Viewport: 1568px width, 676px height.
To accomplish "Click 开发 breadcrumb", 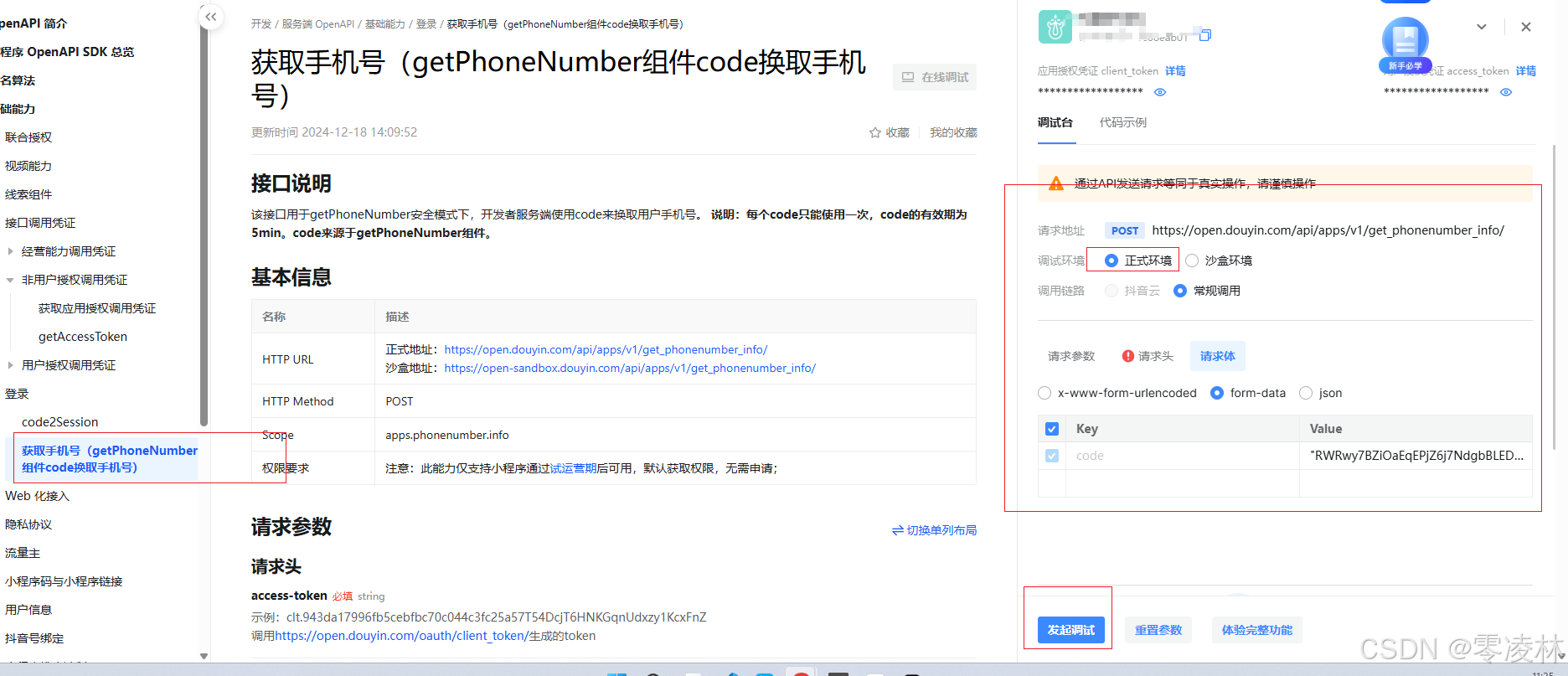I will click(261, 24).
